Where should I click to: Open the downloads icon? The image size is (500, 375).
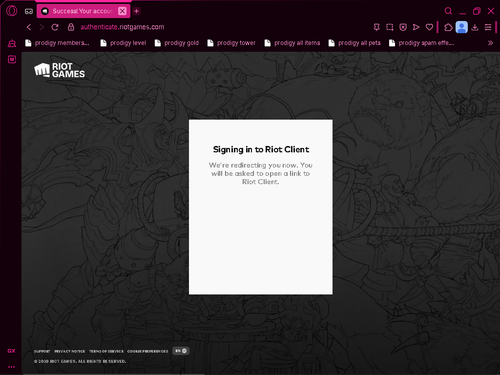475,27
